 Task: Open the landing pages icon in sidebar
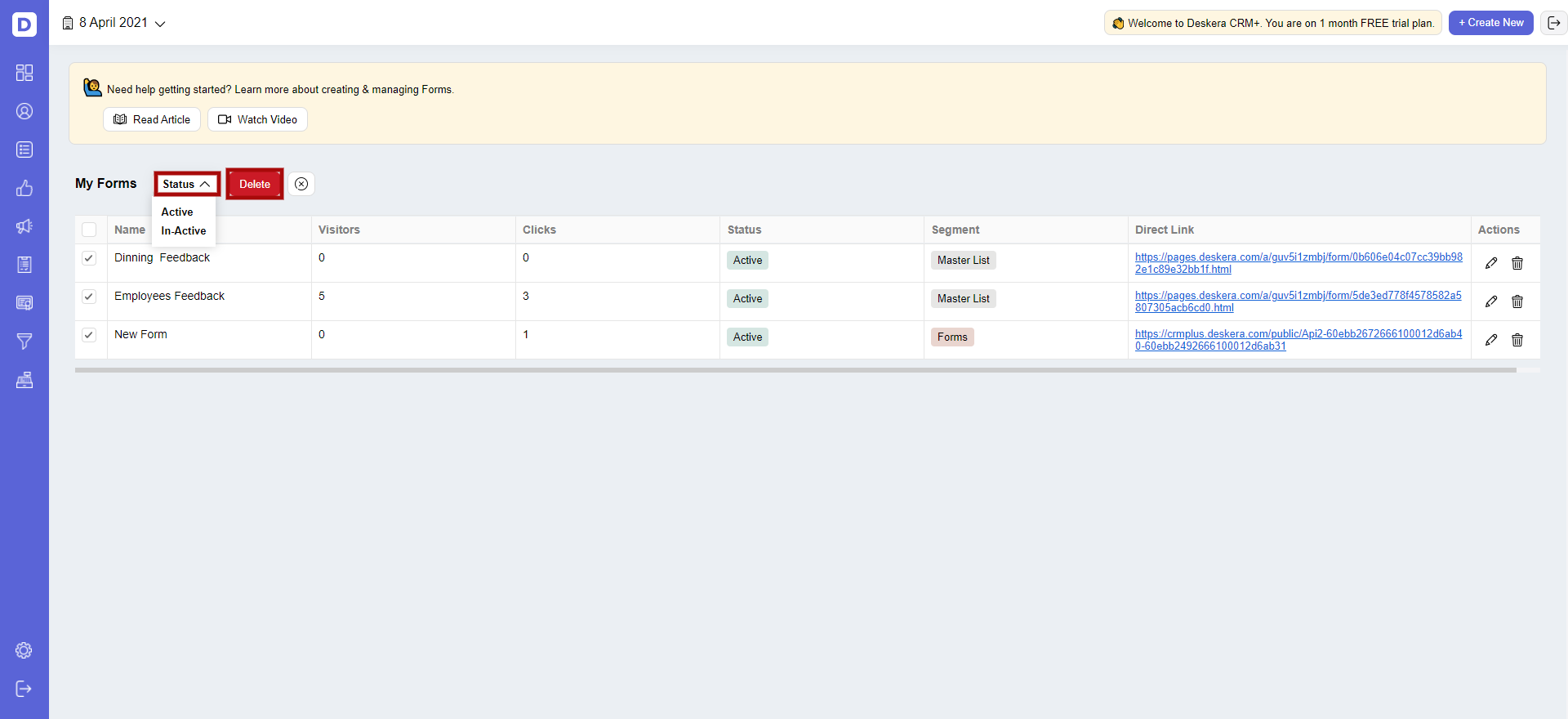coord(24,303)
